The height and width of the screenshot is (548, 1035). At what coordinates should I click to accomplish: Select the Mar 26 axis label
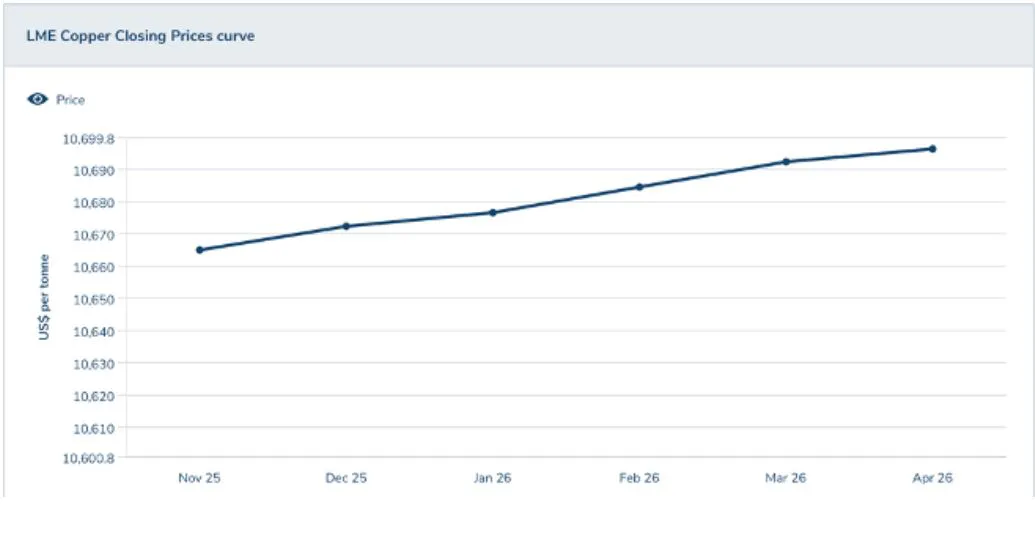click(x=785, y=478)
